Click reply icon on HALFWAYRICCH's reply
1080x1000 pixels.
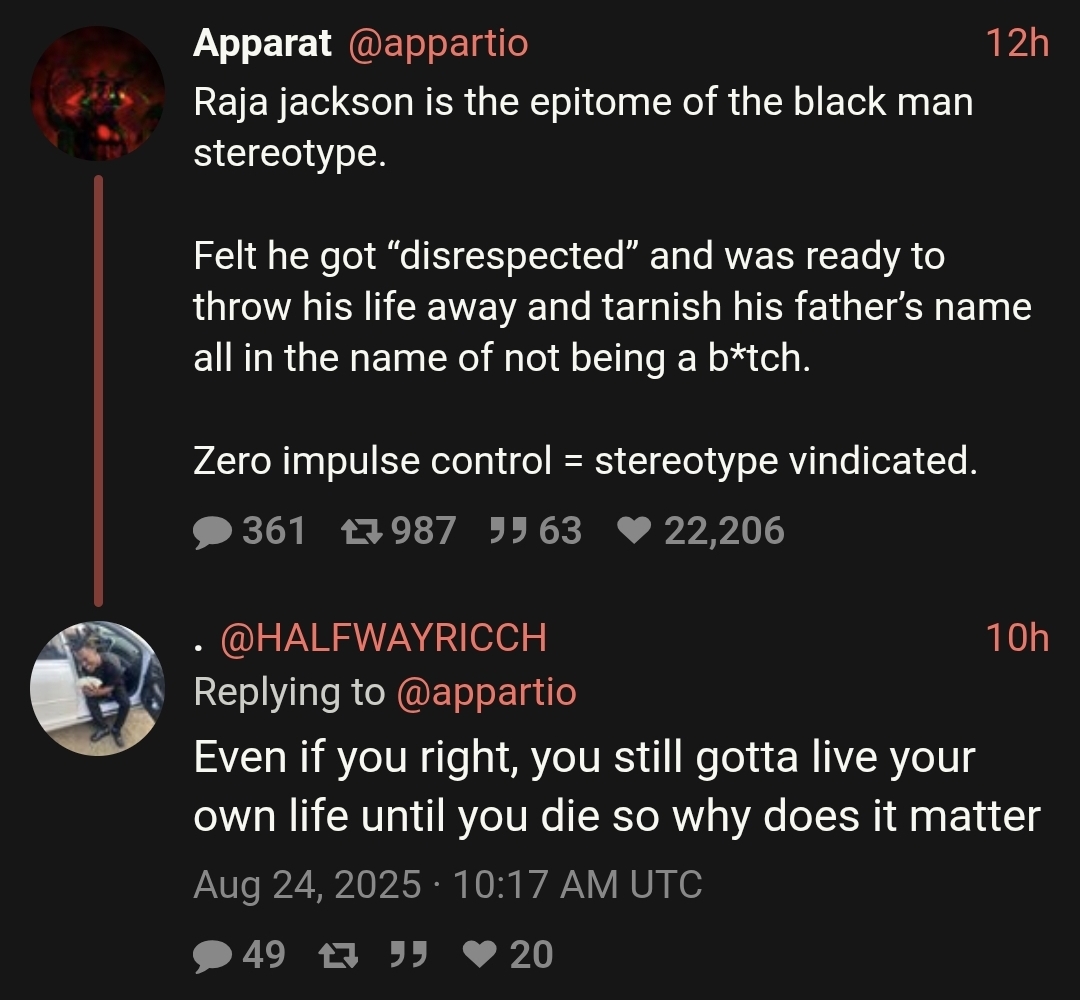213,956
